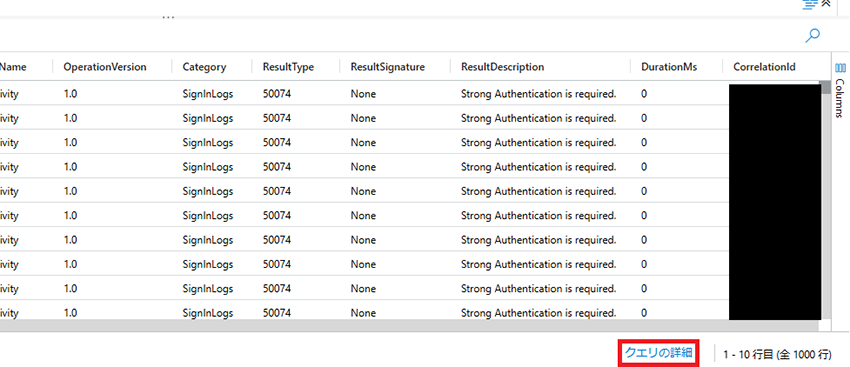Screen dimensions: 850x367
Task: Select first row's Strong Authentication description cell
Action: (x=539, y=94)
